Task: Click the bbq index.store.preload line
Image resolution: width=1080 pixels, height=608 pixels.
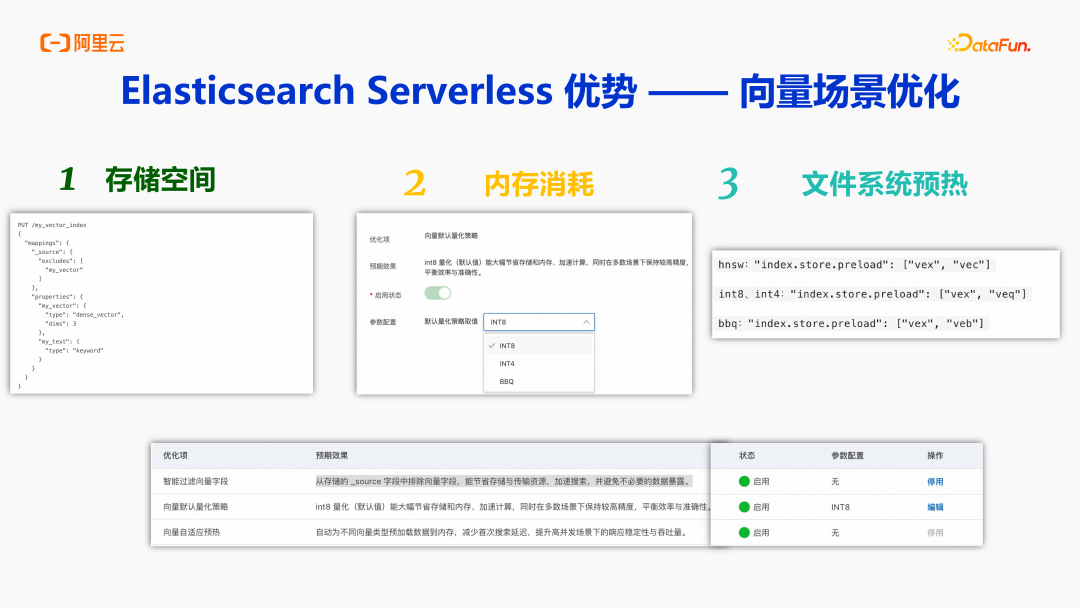Action: click(851, 324)
